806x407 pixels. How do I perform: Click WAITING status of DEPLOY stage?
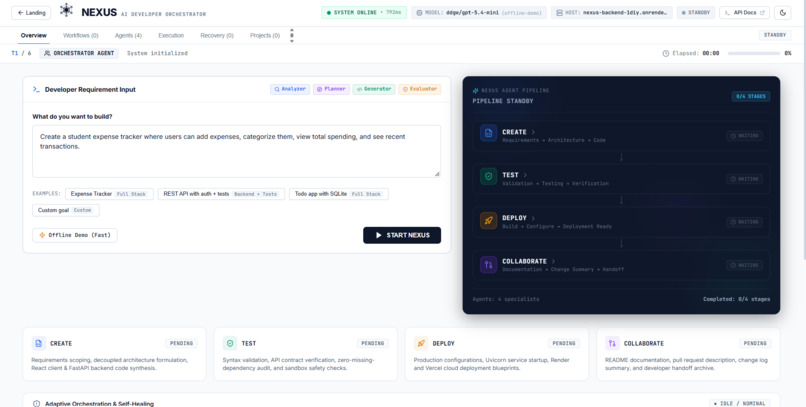[745, 222]
